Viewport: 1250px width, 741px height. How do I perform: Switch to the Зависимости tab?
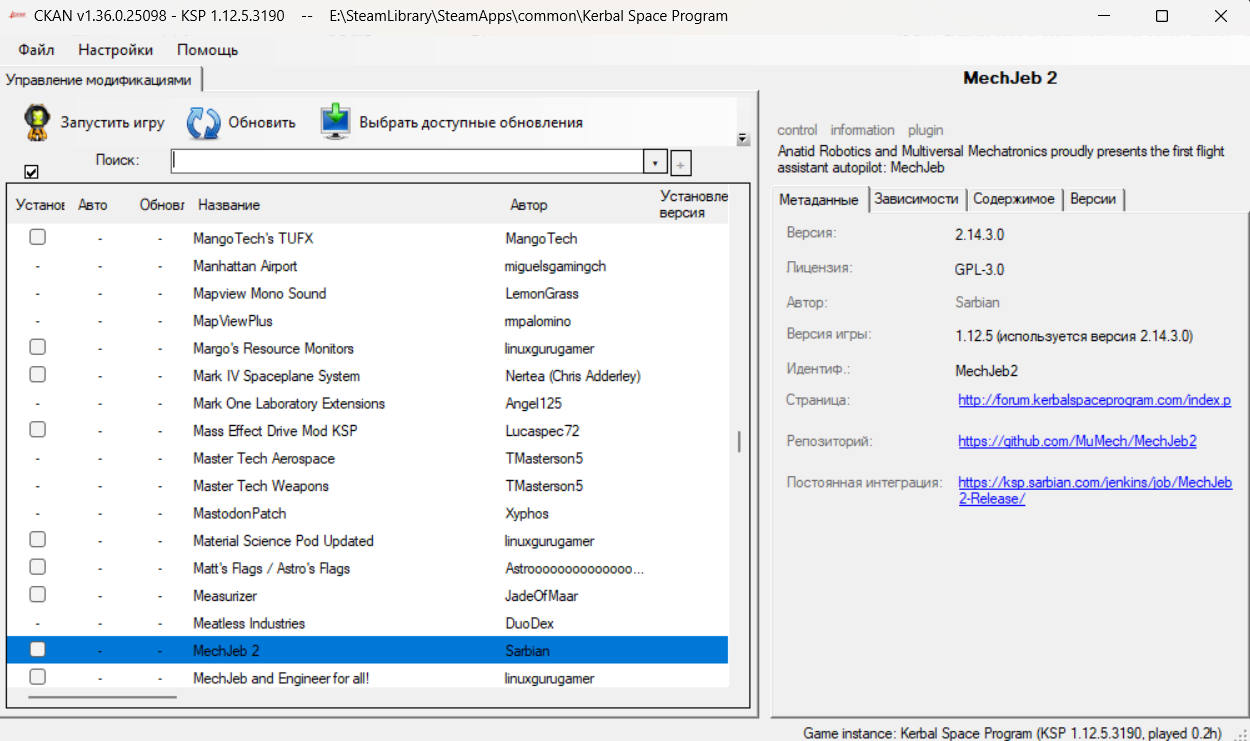(x=917, y=199)
